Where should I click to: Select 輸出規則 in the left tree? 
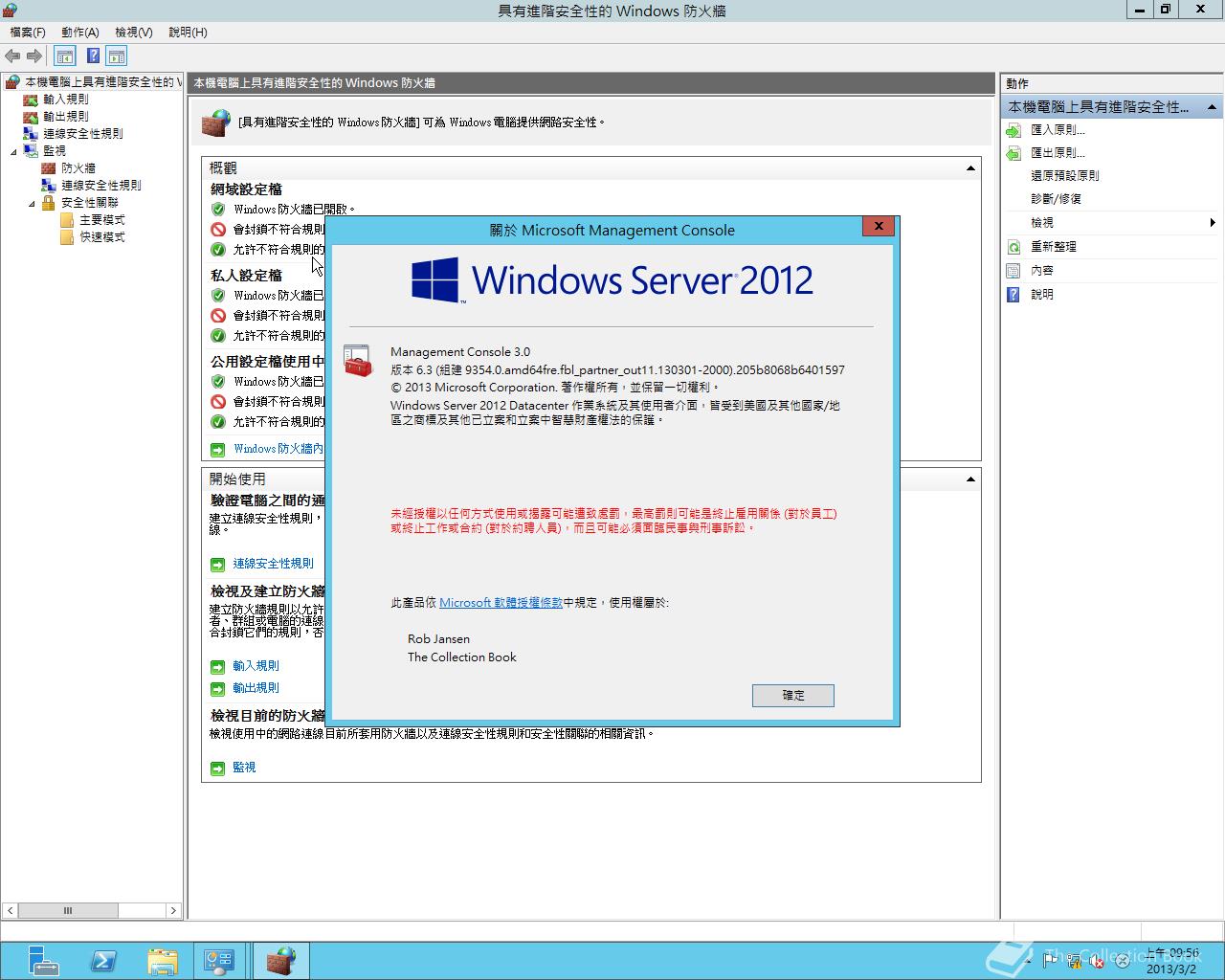[x=65, y=117]
